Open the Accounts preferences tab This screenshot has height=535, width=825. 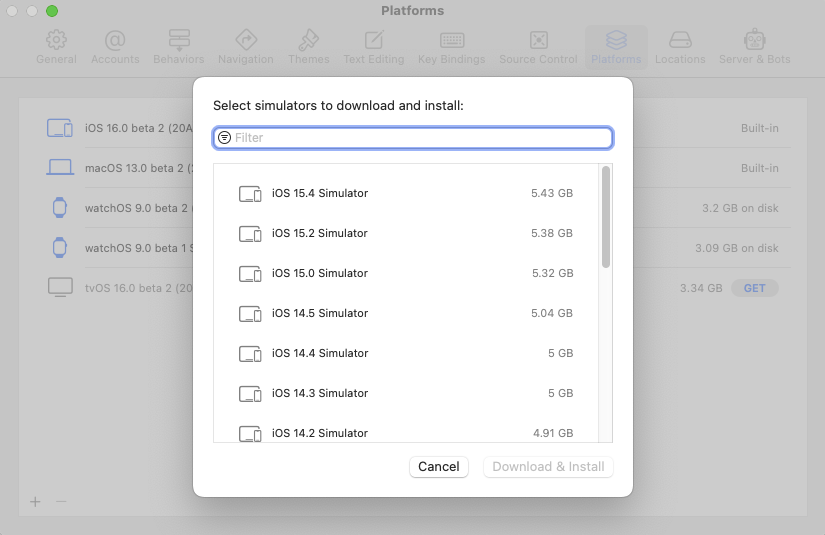[115, 46]
